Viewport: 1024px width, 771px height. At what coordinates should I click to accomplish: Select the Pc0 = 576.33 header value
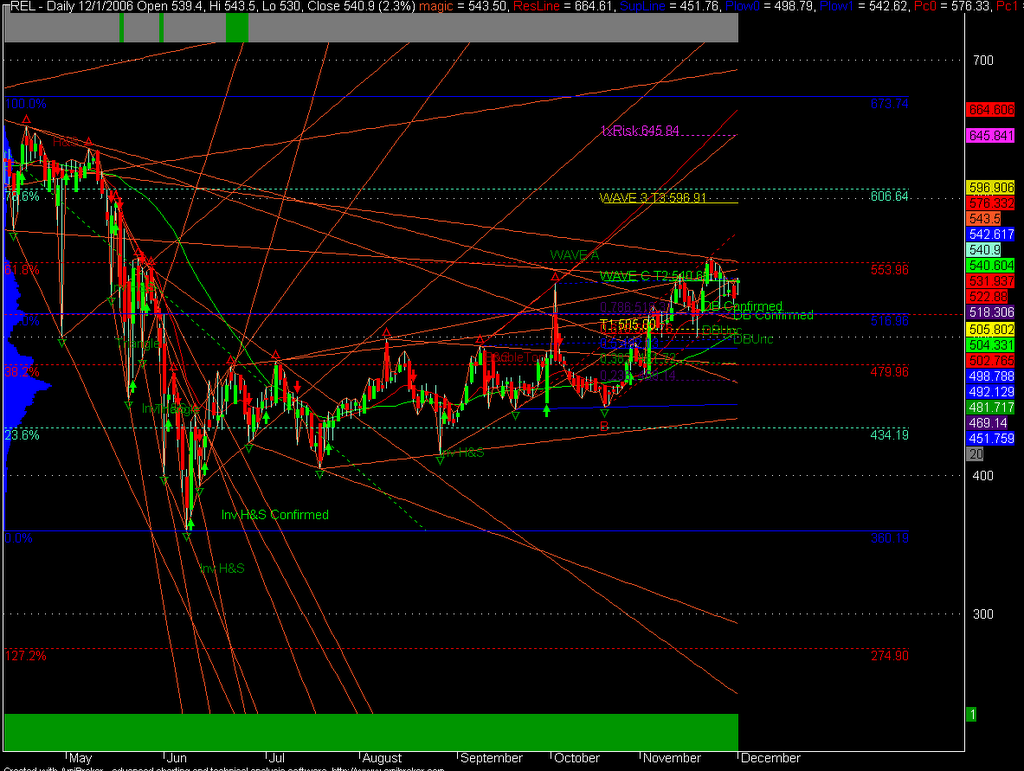pyautogui.click(x=951, y=7)
